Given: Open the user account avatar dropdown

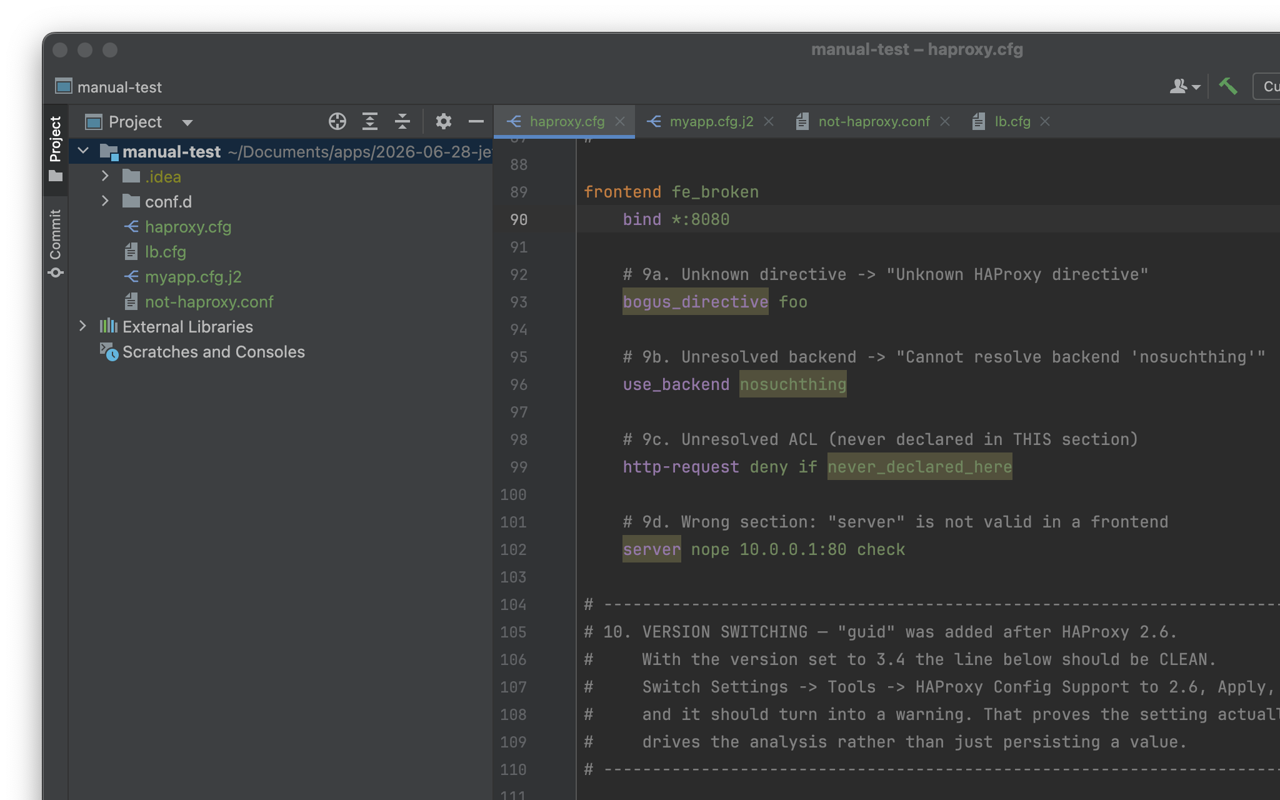Looking at the screenshot, I should pos(1185,87).
